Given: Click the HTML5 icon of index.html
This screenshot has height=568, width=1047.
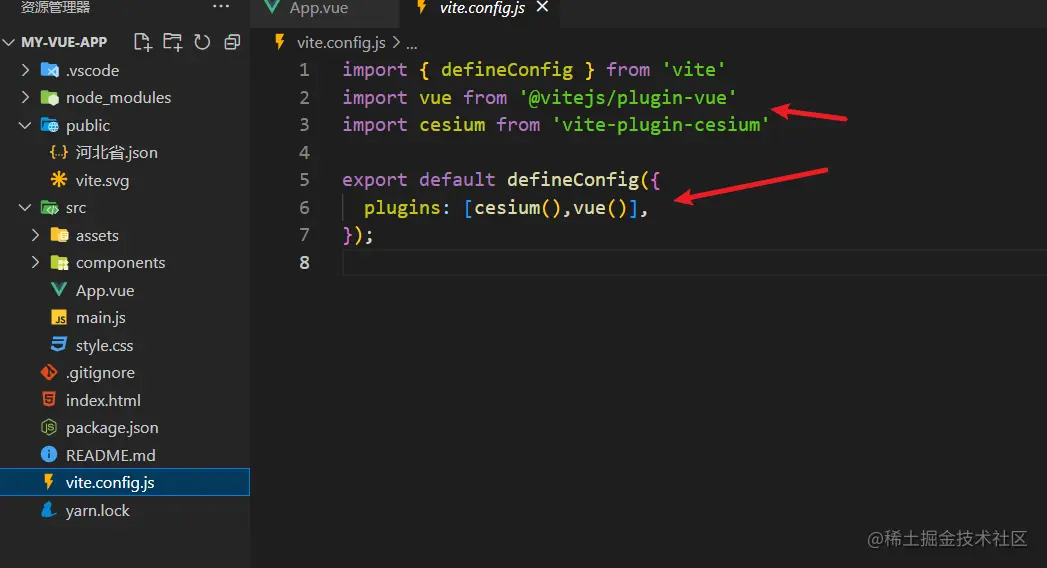Looking at the screenshot, I should click(49, 399).
